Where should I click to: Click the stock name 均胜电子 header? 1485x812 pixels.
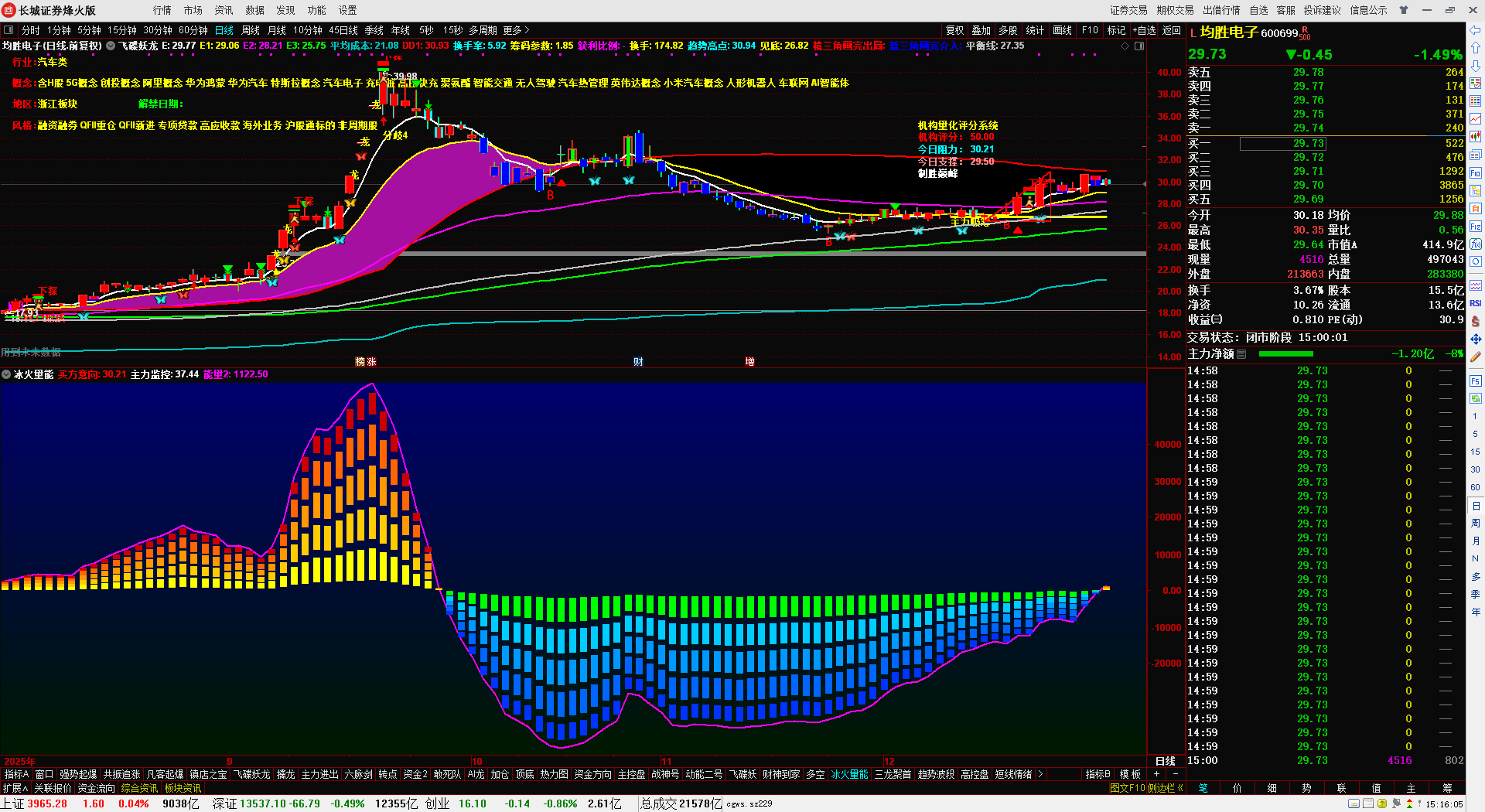(x=1229, y=32)
